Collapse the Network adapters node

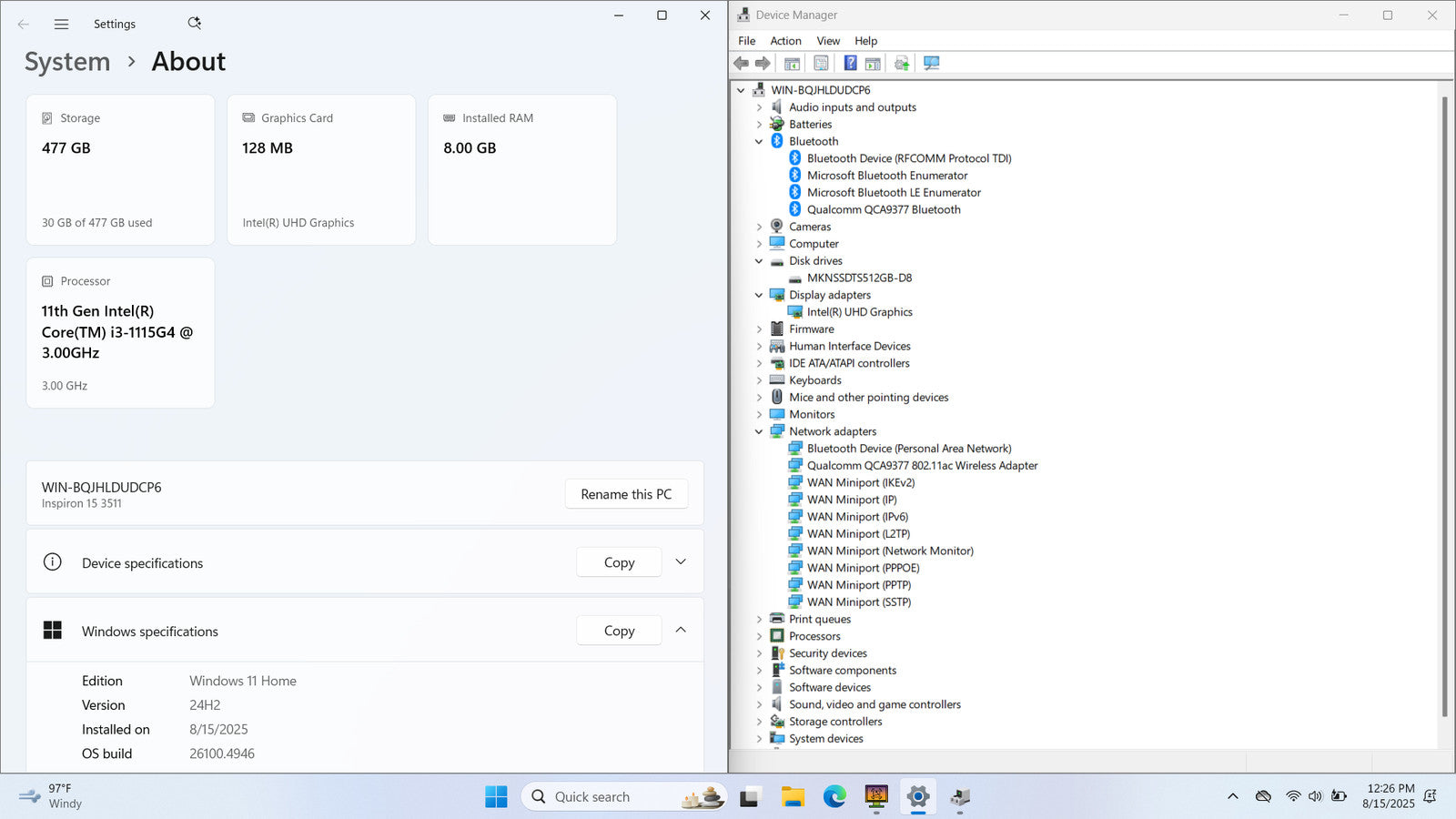pyautogui.click(x=759, y=431)
